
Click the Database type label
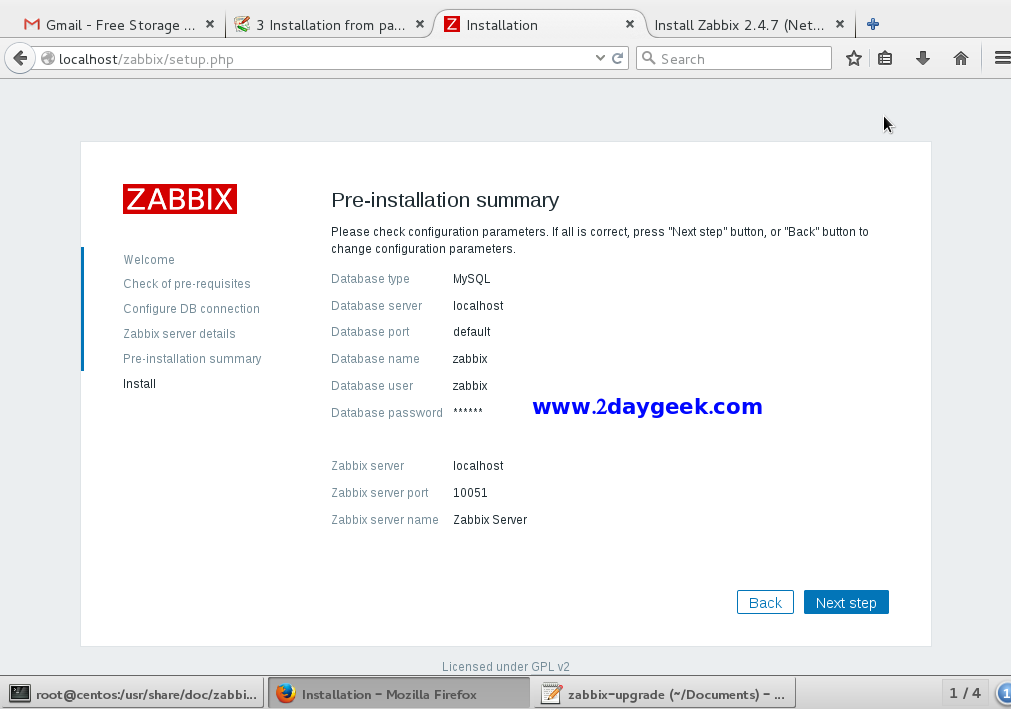click(x=370, y=279)
